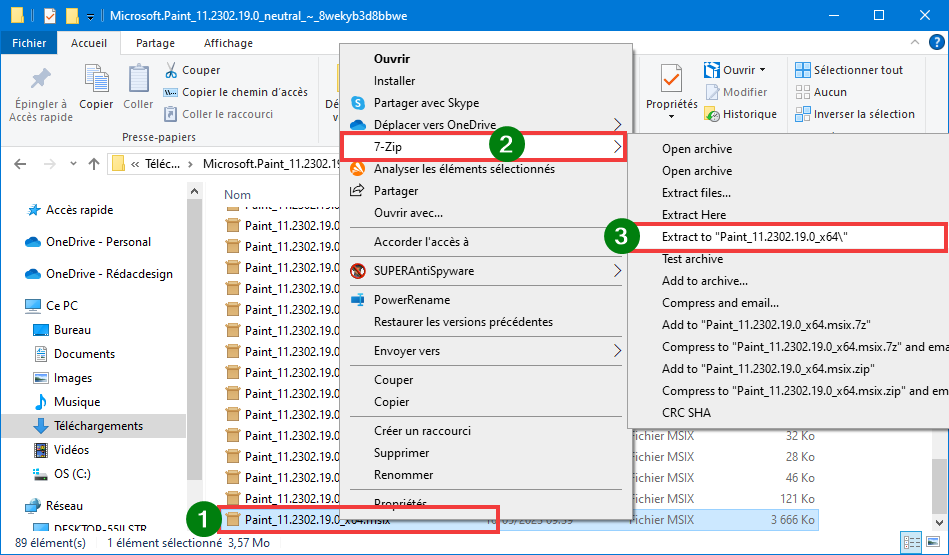Open Téléchargements in navigation pane

(94, 426)
